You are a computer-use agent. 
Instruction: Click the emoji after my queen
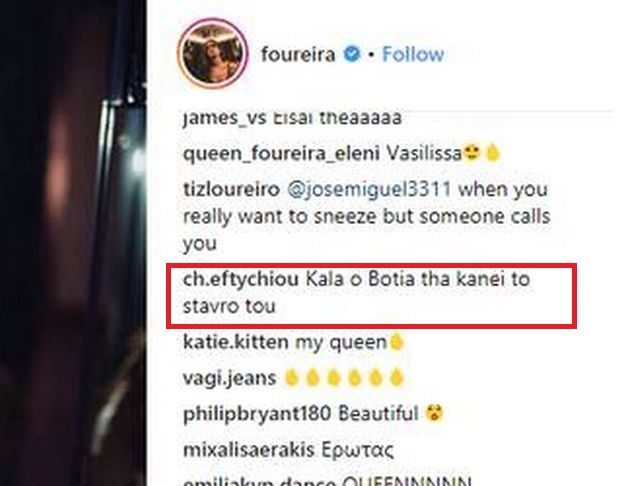[397, 342]
